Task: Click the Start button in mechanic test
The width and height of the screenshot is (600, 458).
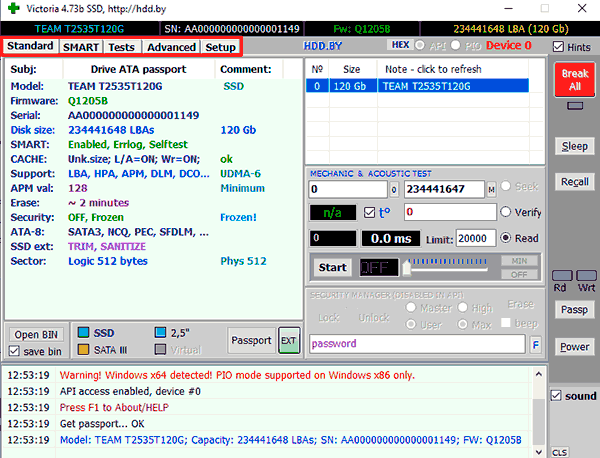Action: [333, 267]
